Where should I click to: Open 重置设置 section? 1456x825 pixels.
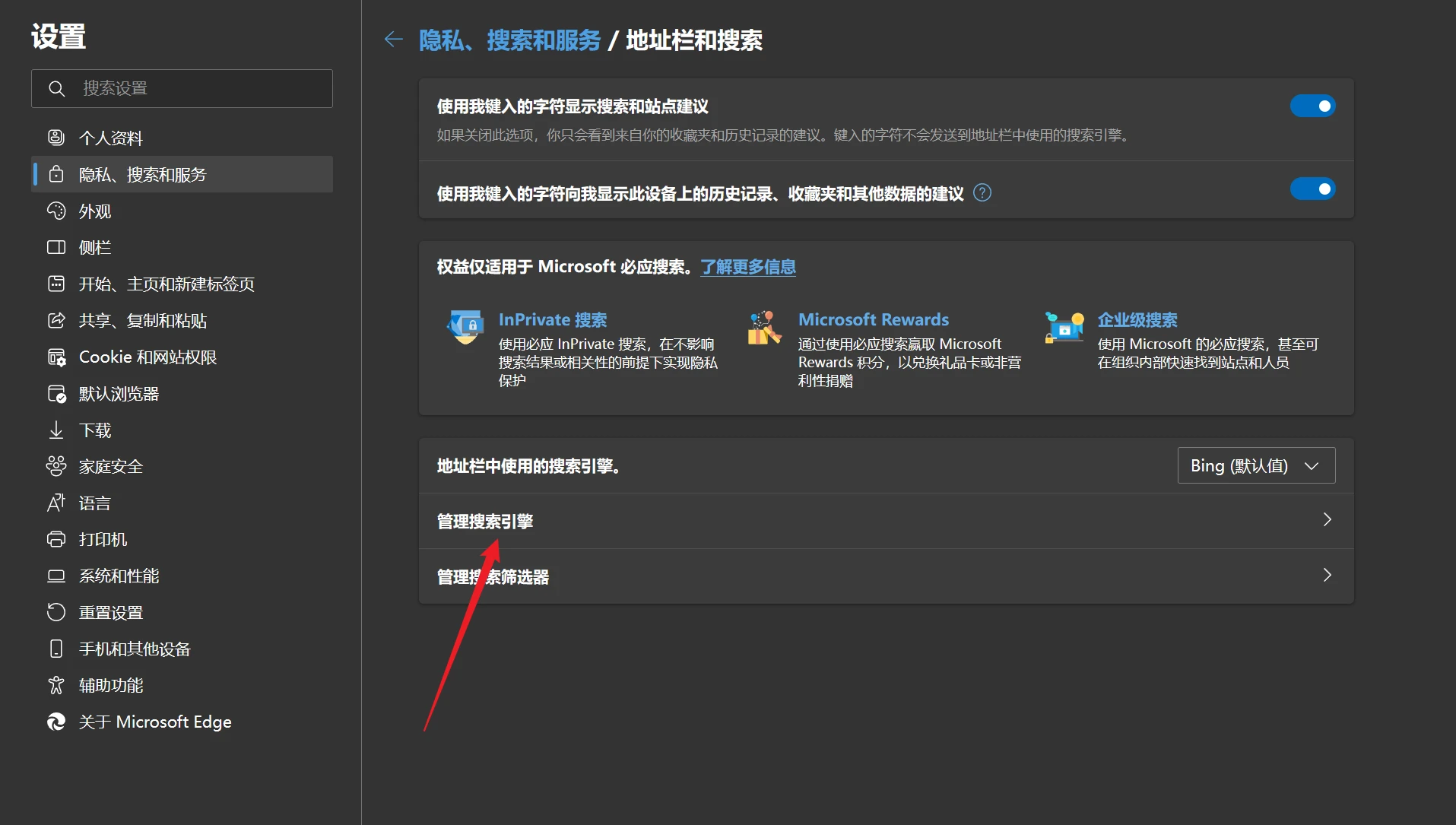182,612
